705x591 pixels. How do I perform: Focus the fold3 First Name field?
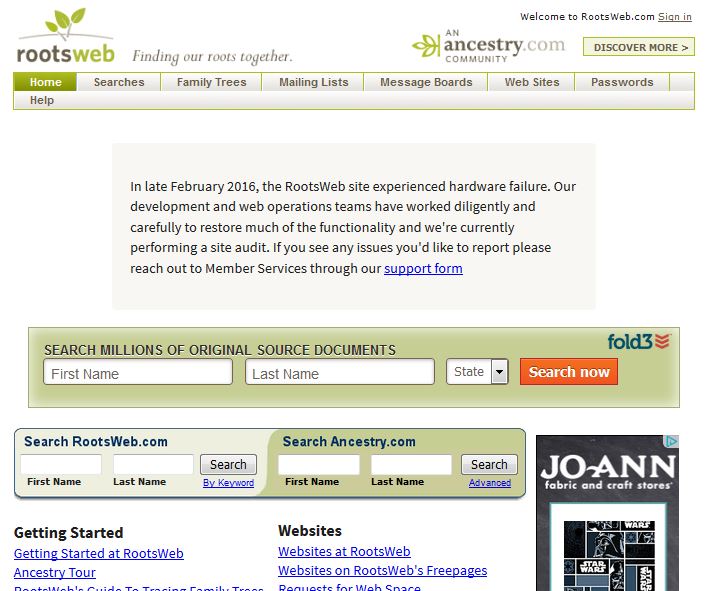138,372
